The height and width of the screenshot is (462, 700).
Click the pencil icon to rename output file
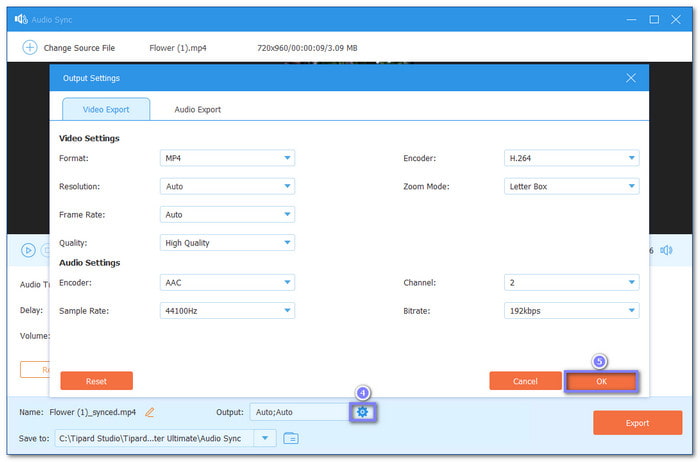[150, 412]
